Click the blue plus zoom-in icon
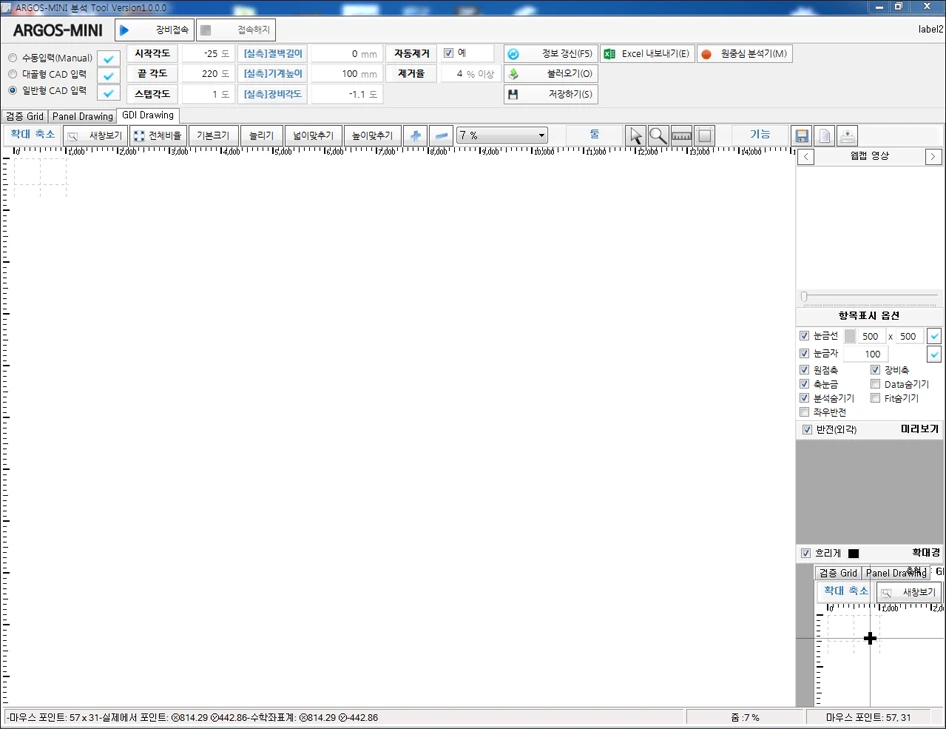This screenshot has height=729, width=946. (415, 136)
